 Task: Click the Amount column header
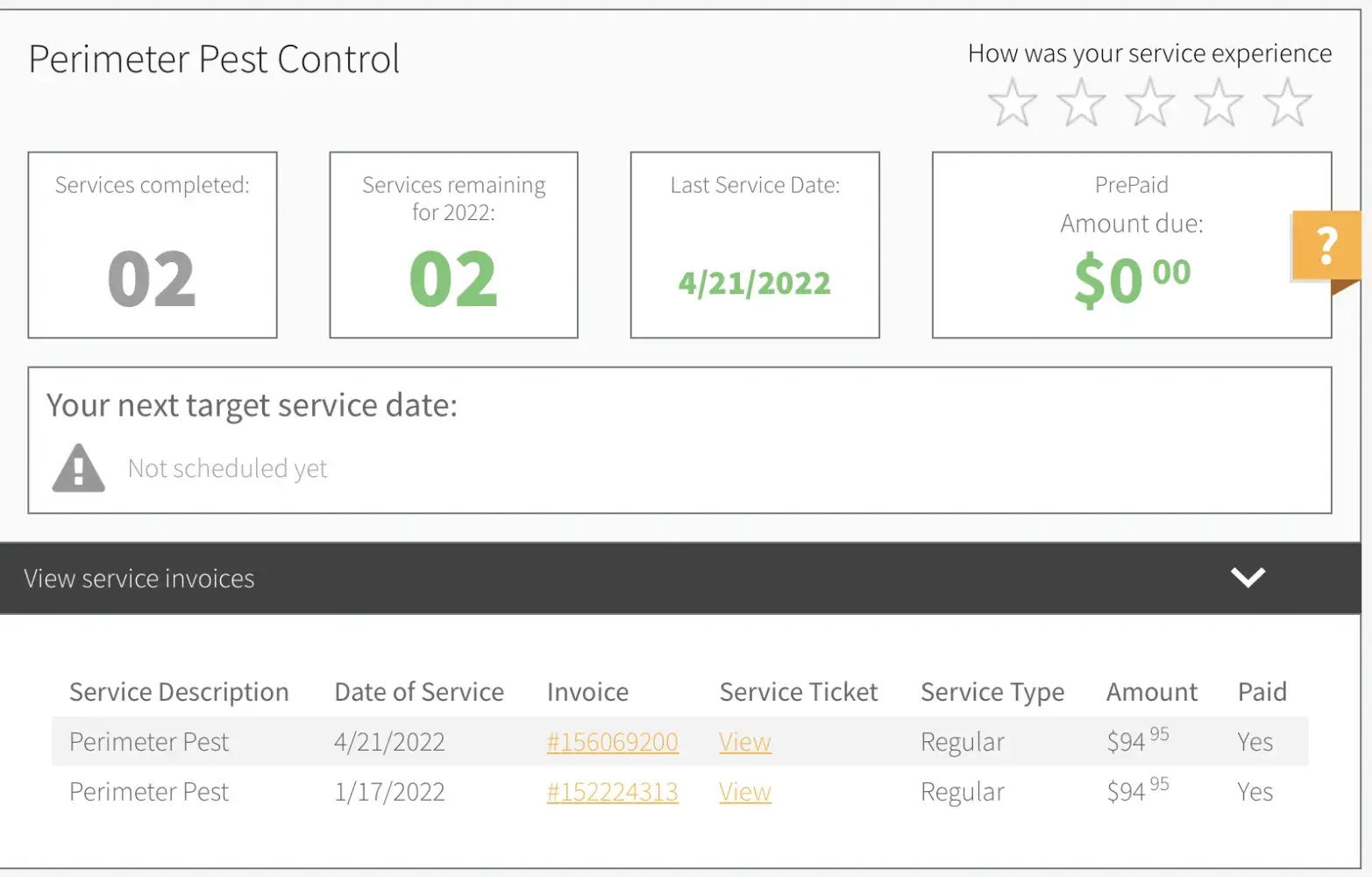(1151, 692)
